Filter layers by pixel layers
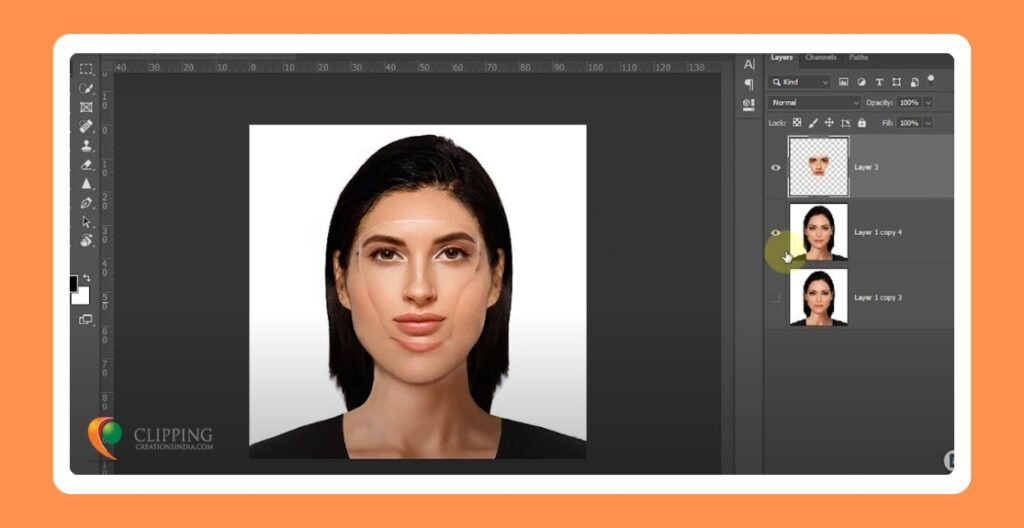The image size is (1024, 528). (x=843, y=82)
